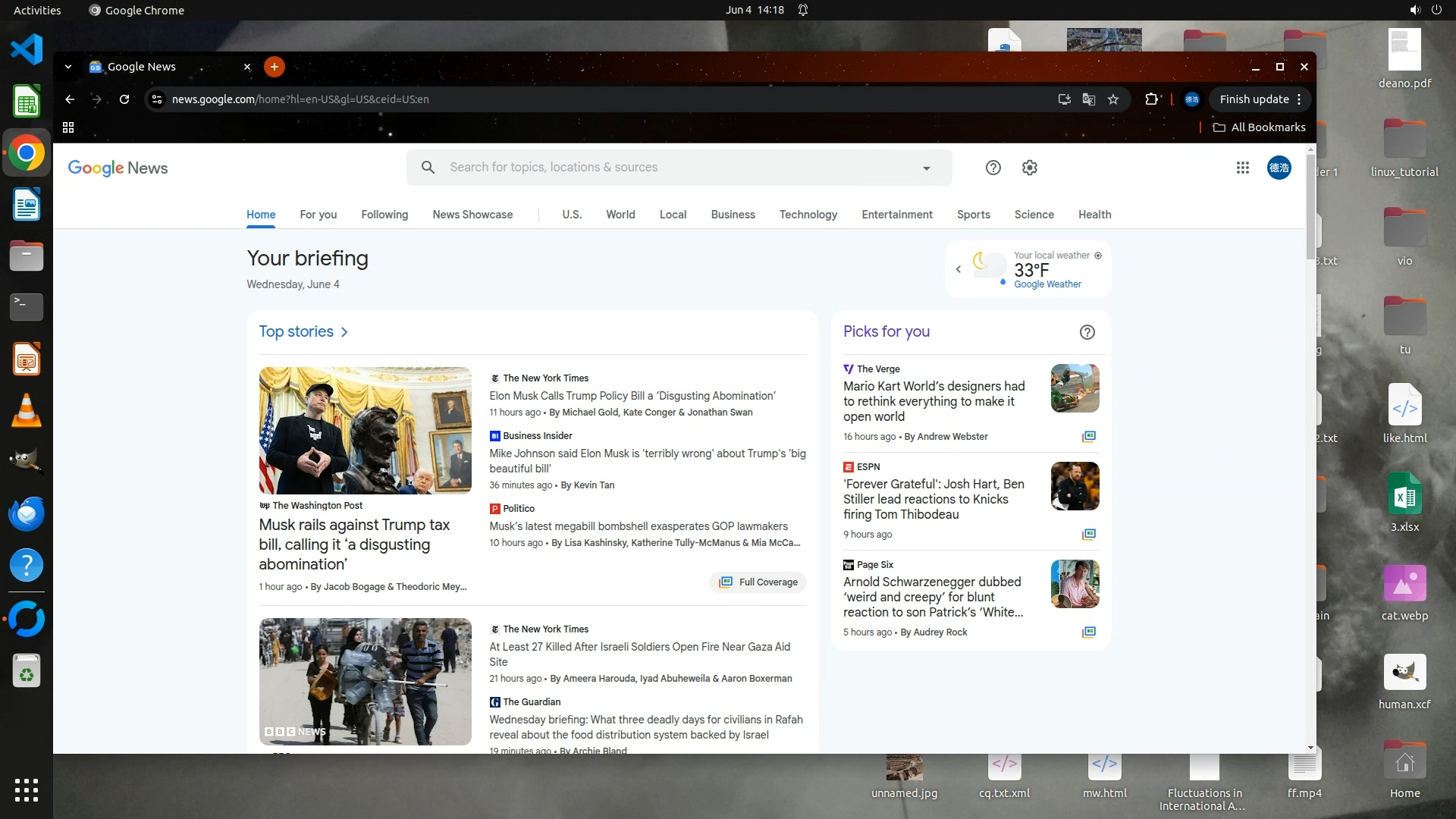Switch to the Technology tab
This screenshot has height=819, width=1456.
[808, 215]
